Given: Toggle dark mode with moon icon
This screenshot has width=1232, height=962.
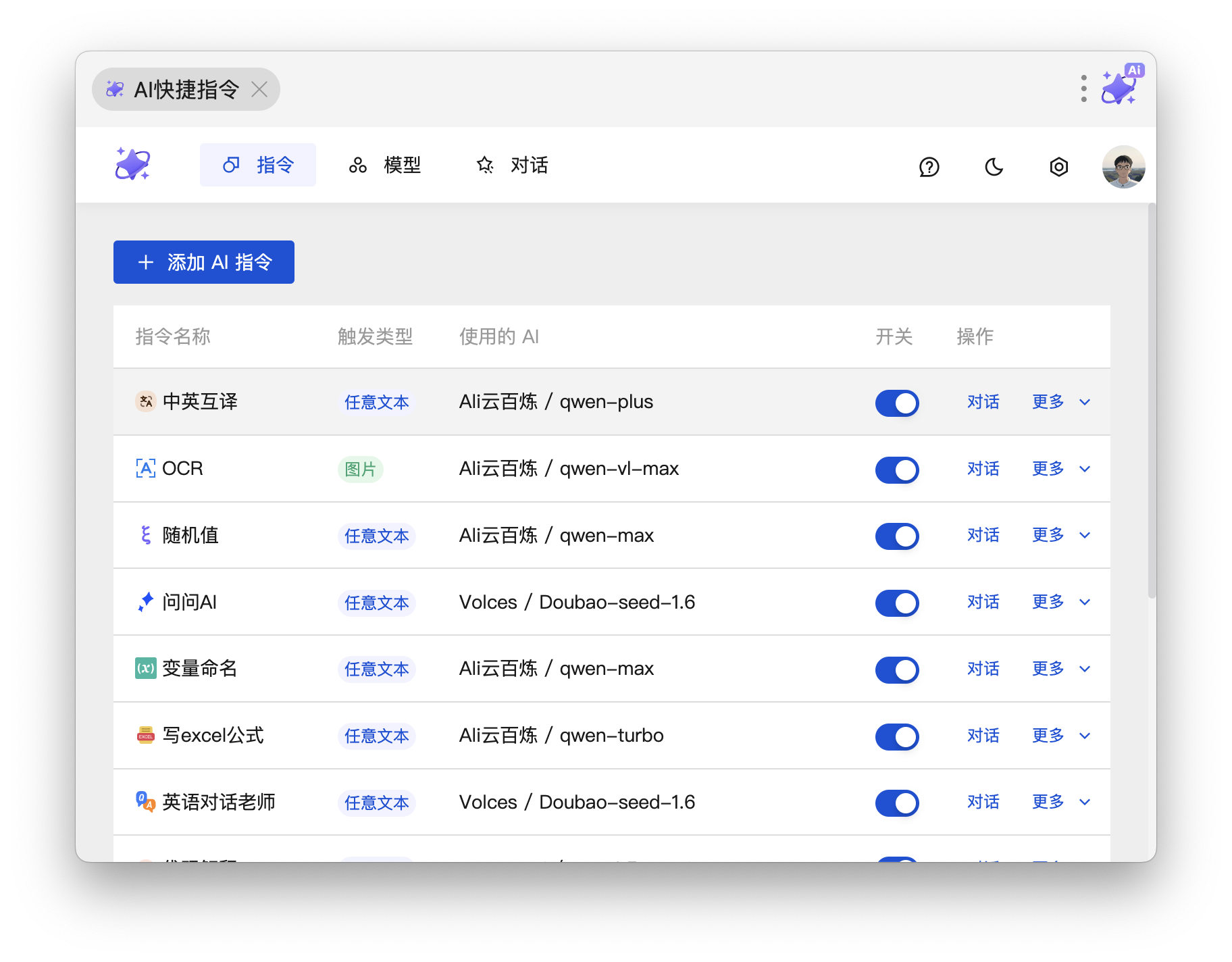Looking at the screenshot, I should click(994, 166).
